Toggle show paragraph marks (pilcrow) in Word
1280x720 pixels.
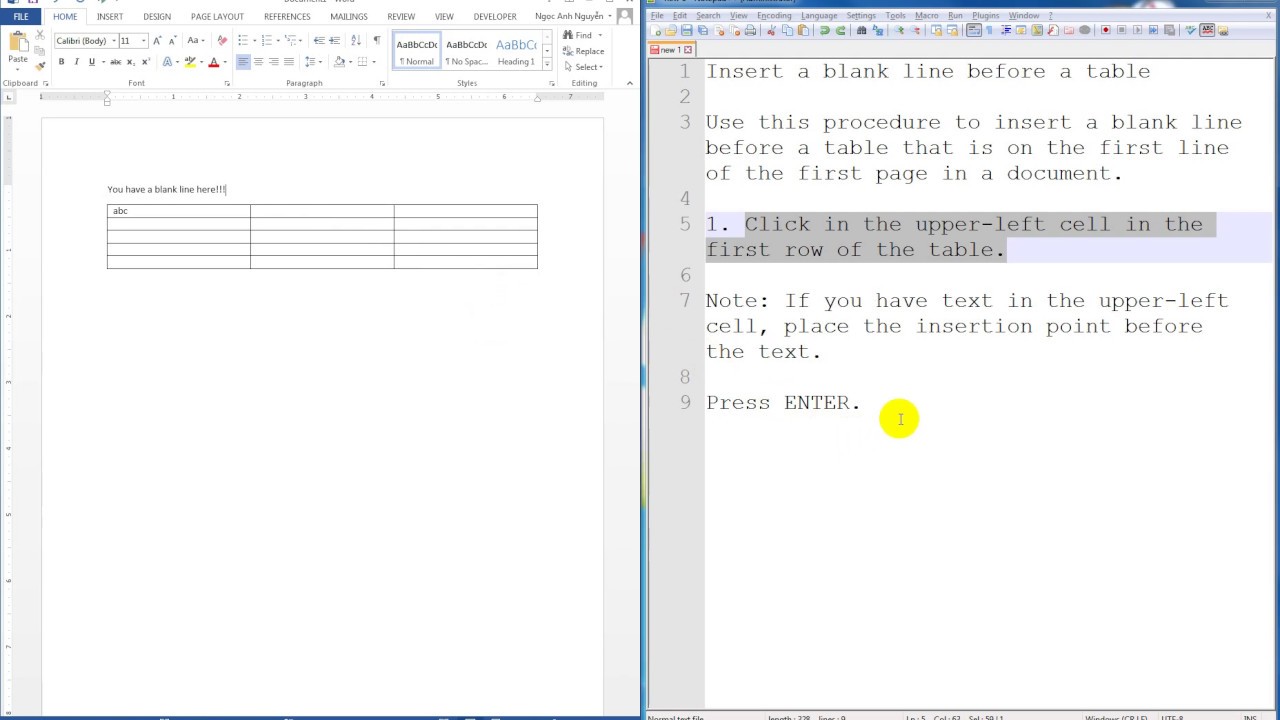[376, 40]
